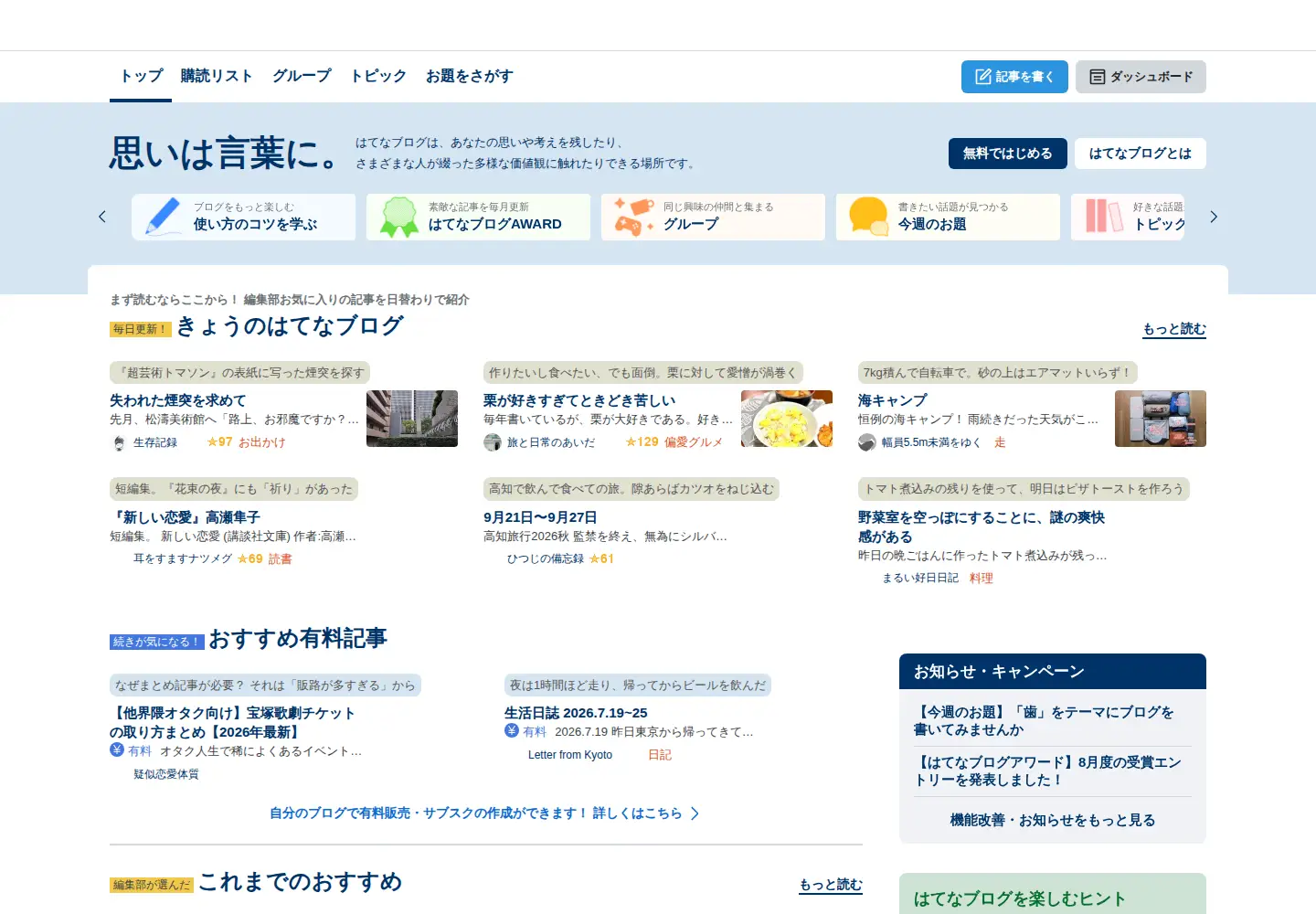Image resolution: width=1316 pixels, height=914 pixels.
Task: Open the ひつじの備忘録 blog link
Action: coord(546,559)
